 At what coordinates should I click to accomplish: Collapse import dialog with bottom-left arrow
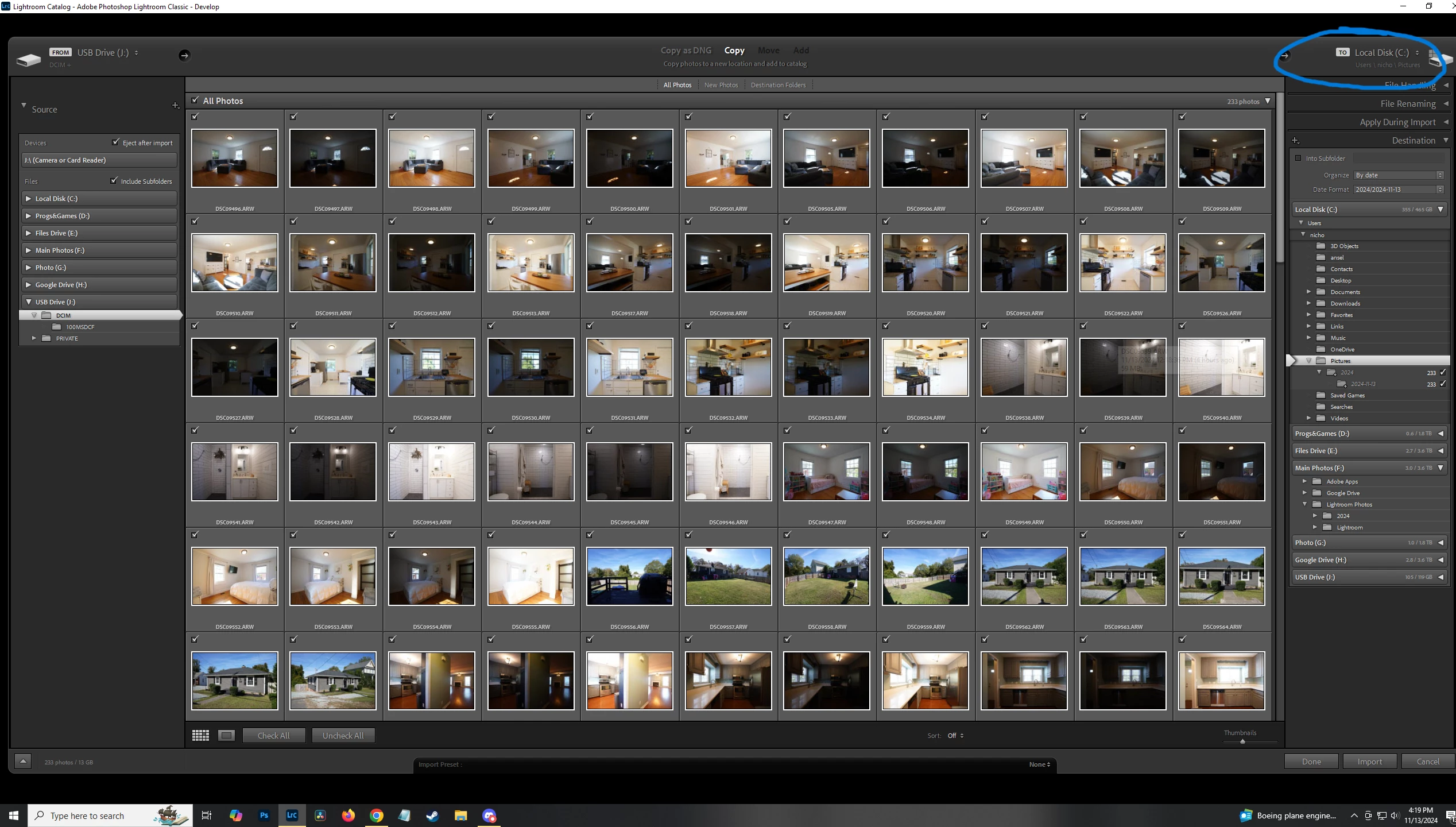[x=23, y=762]
